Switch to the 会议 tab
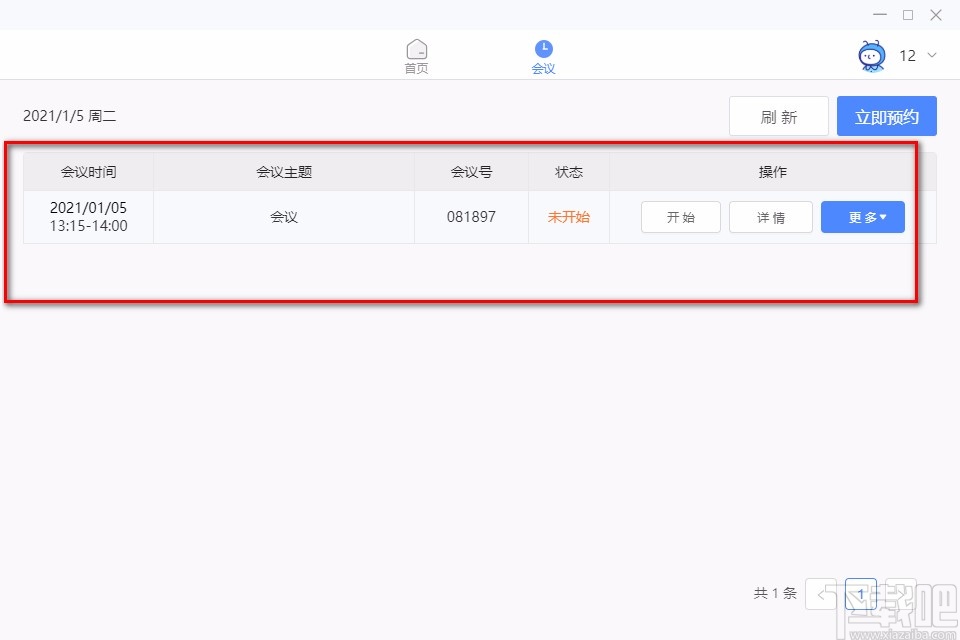Image resolution: width=960 pixels, height=640 pixels. coord(544,55)
